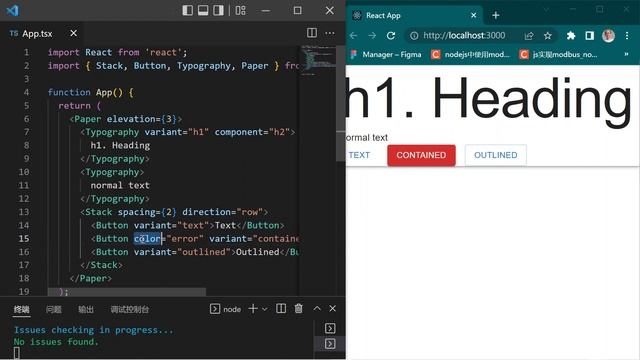Toggle the browser side panel
This screenshot has width=640, height=360.
589,36
